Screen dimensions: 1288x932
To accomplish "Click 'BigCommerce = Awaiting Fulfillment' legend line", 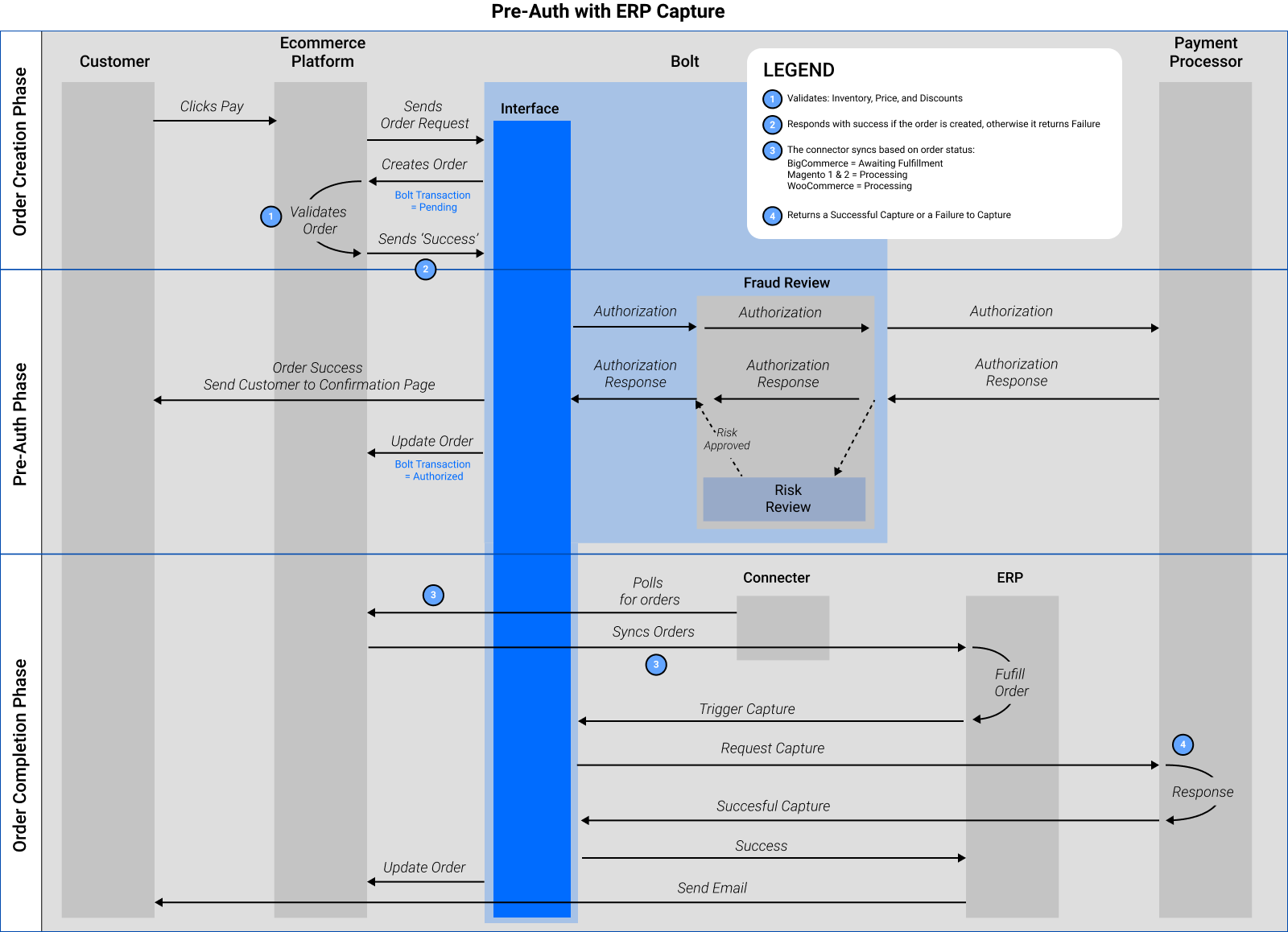I will [865, 163].
